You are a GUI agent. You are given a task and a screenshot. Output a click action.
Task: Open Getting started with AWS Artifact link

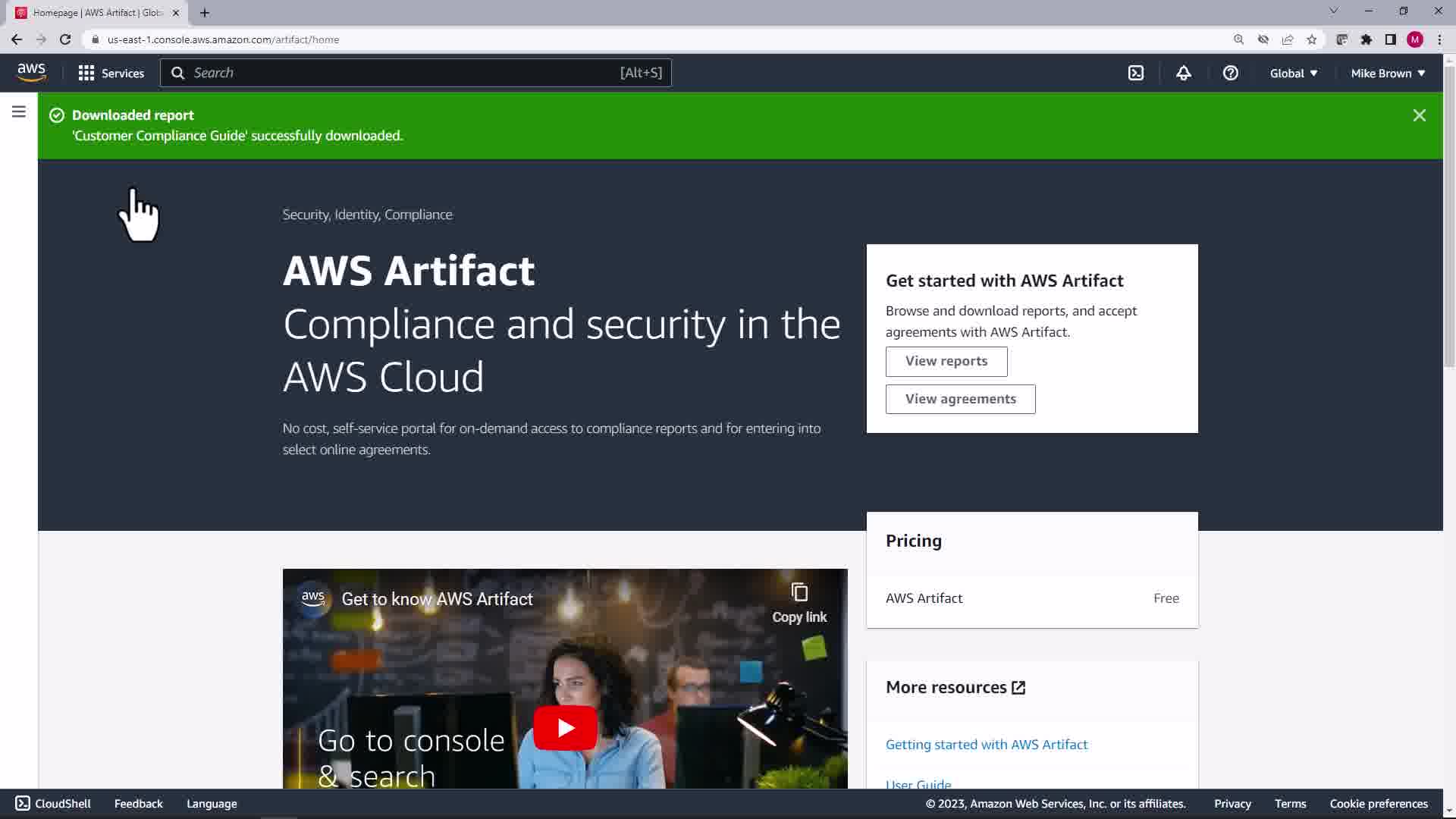986,744
